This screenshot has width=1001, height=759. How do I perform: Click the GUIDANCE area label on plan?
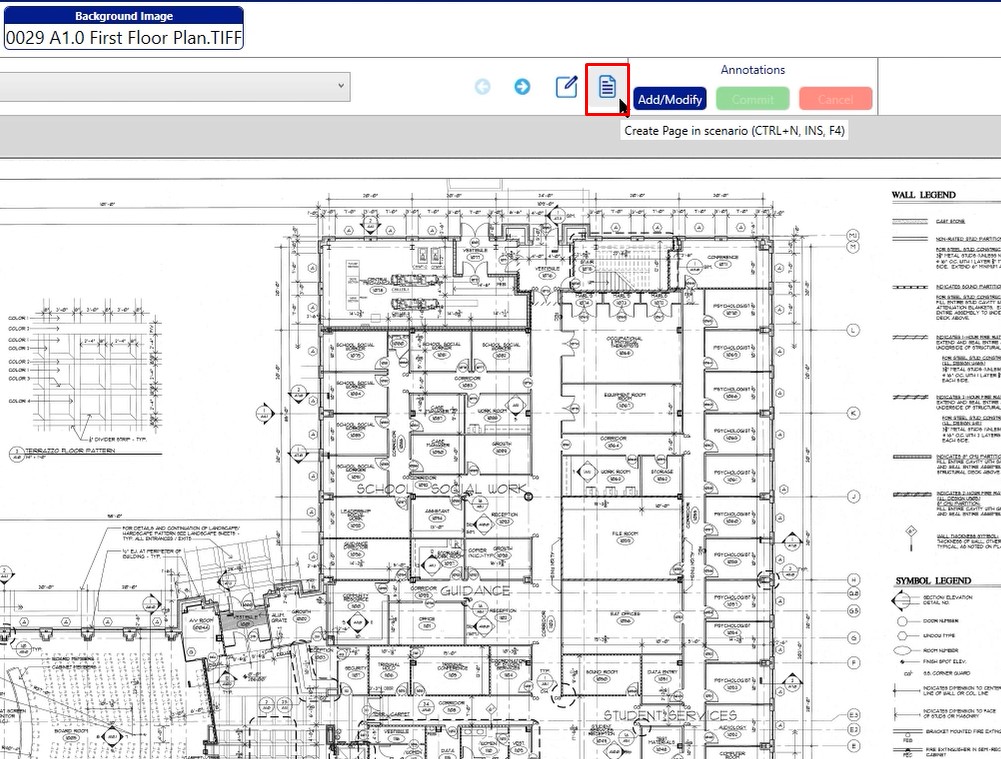click(x=475, y=591)
